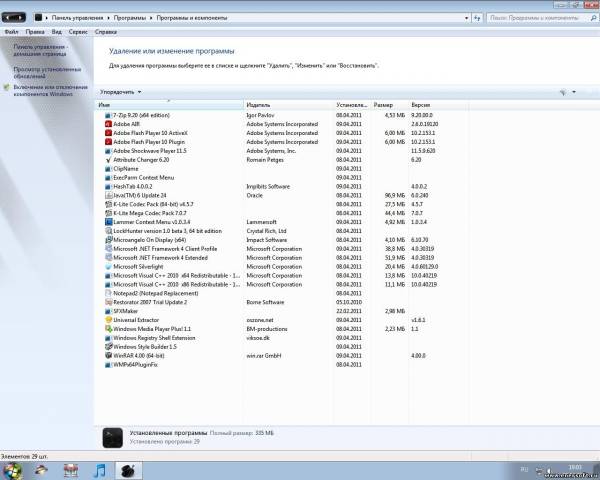Click the ClipName entry icon
600x480 pixels.
108,168
